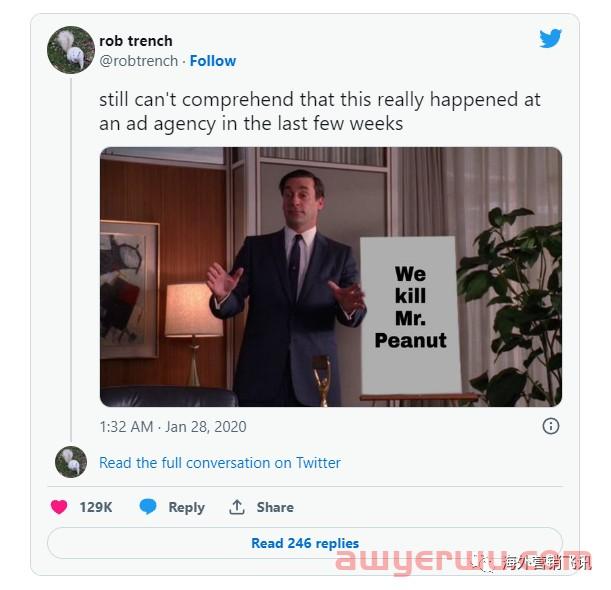The height and width of the screenshot is (590, 611).
Task: Open "Read the full conversation on Twitter"
Action: click(220, 463)
